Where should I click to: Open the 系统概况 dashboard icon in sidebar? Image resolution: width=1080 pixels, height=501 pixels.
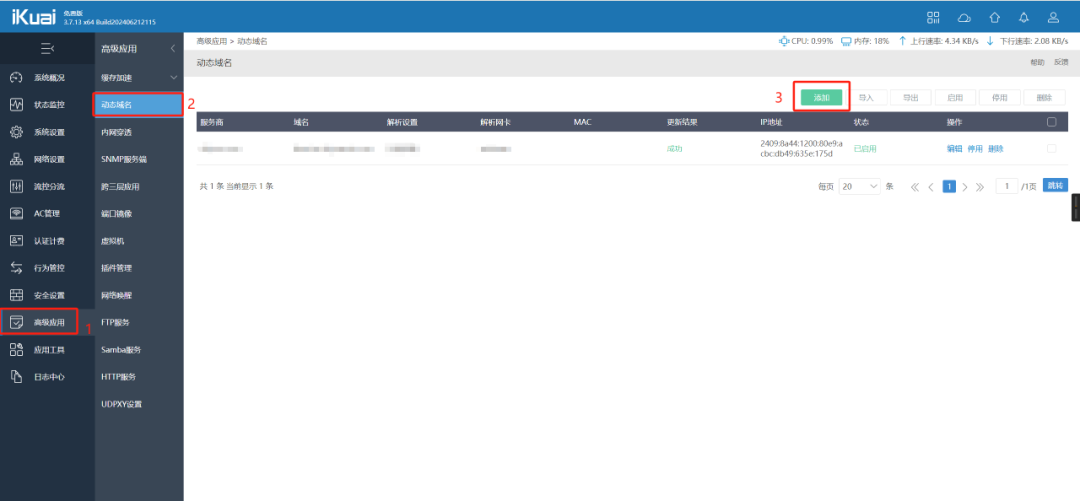pos(17,78)
